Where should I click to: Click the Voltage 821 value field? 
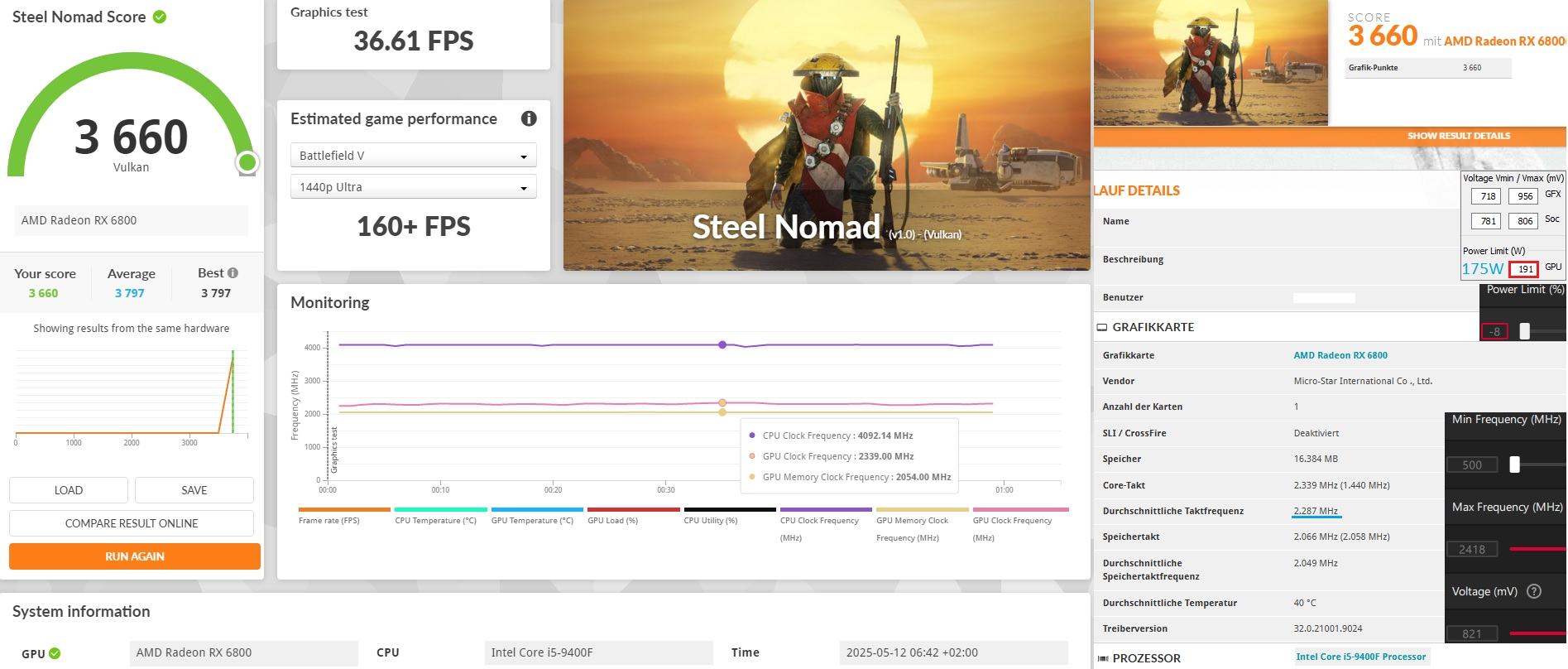1472,633
